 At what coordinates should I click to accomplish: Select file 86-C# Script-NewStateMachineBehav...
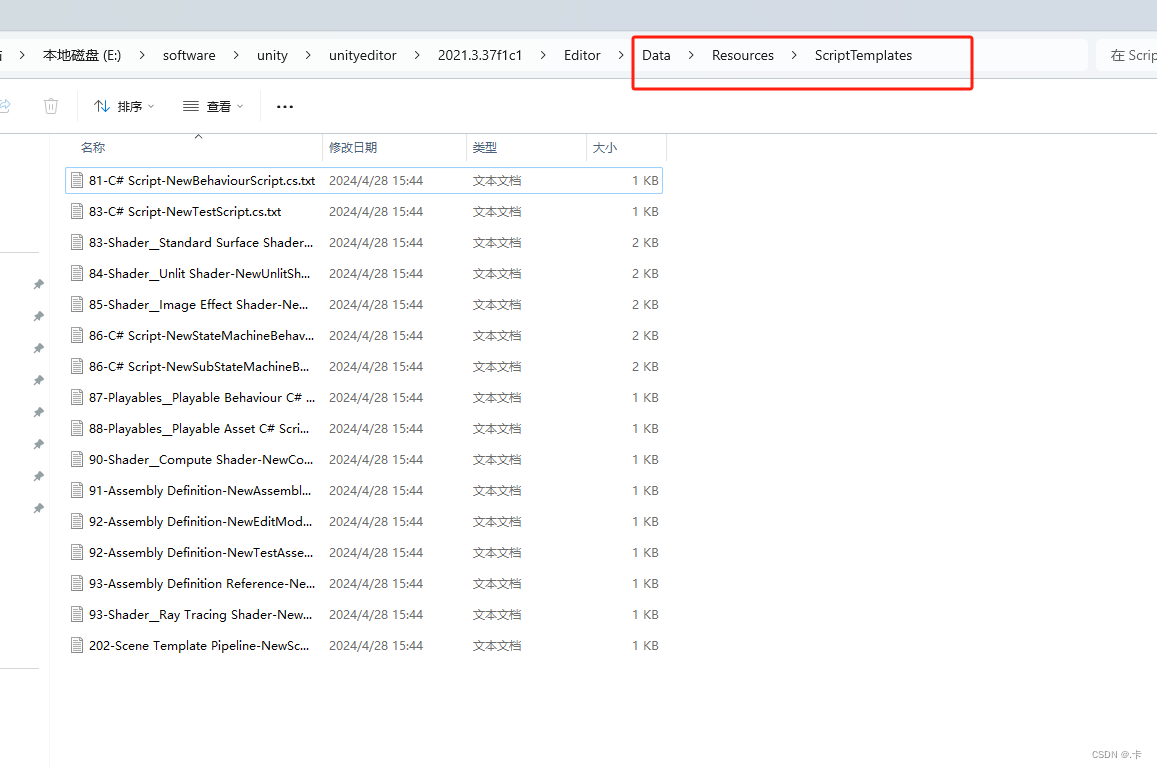click(364, 336)
